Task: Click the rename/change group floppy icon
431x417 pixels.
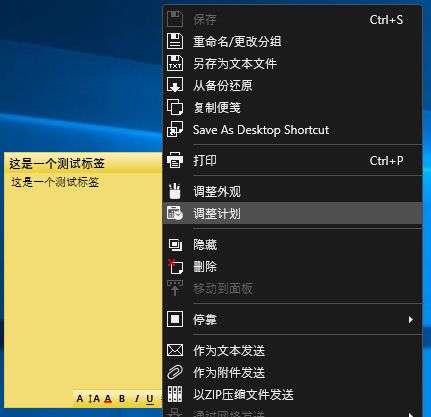Action: click(x=175, y=41)
